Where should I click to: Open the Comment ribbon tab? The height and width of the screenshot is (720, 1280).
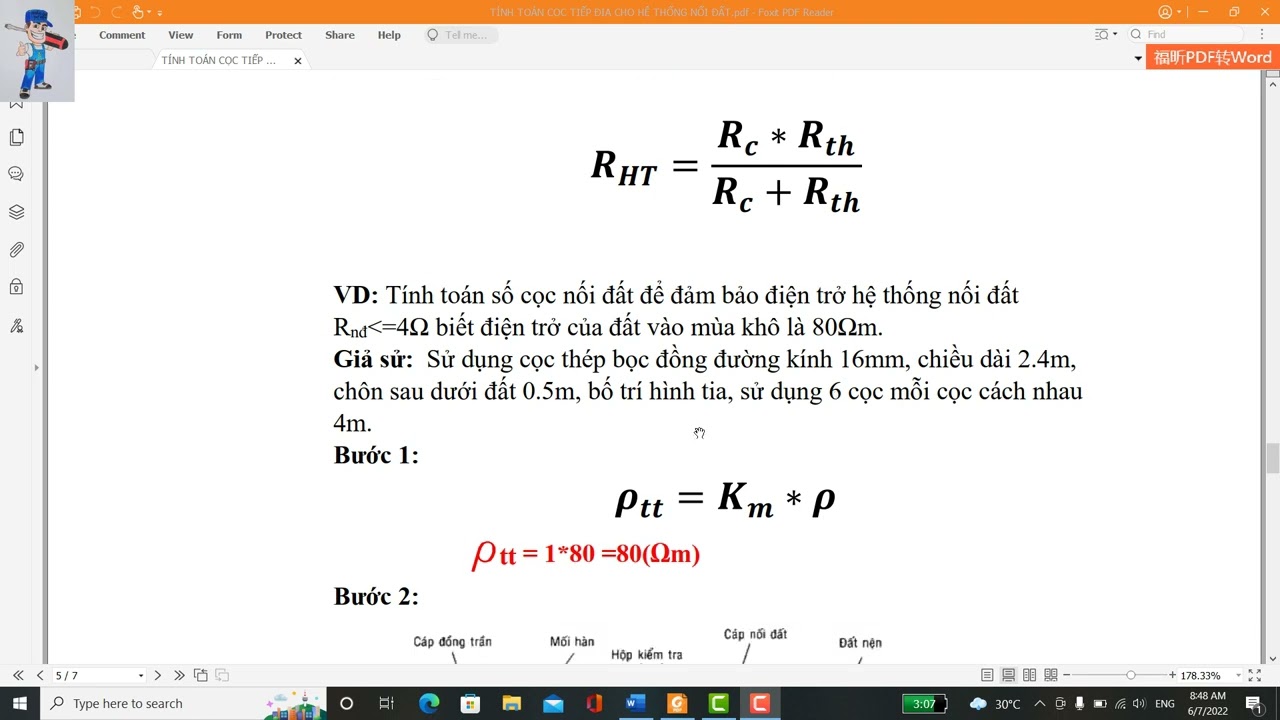122,35
